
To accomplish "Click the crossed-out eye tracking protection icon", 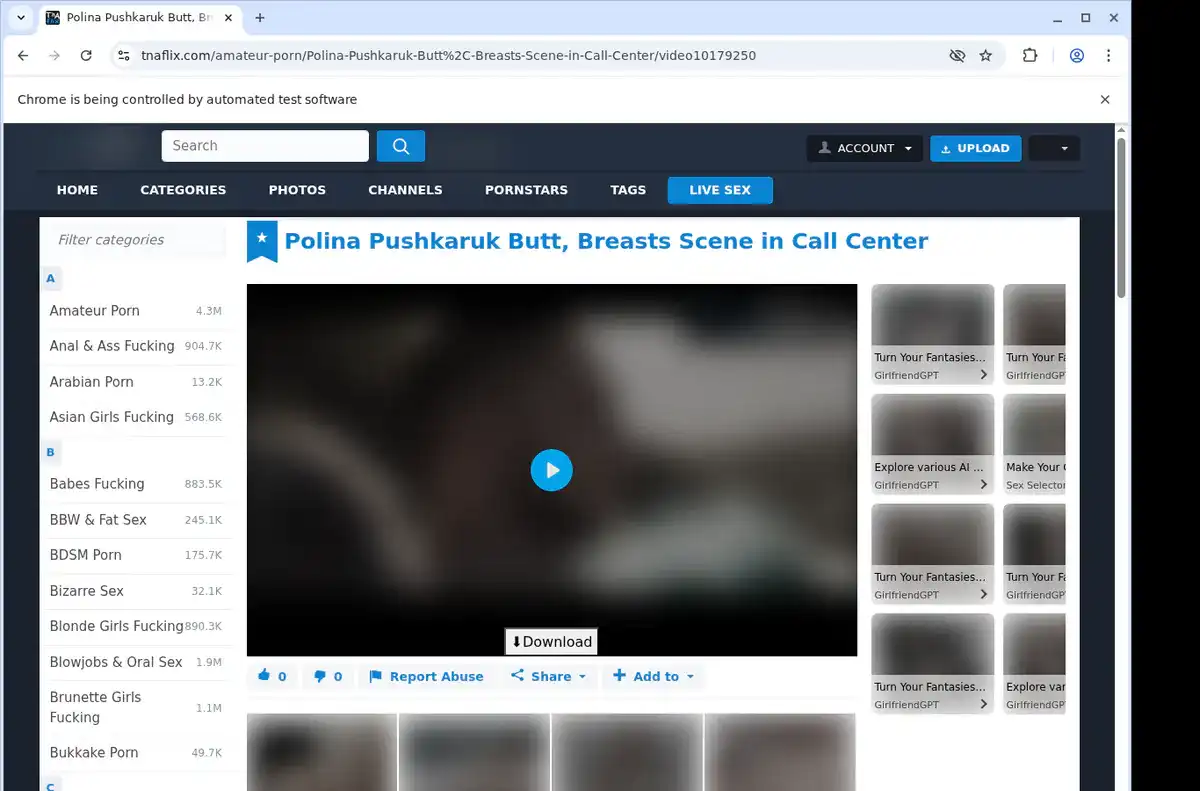I will click(x=957, y=56).
